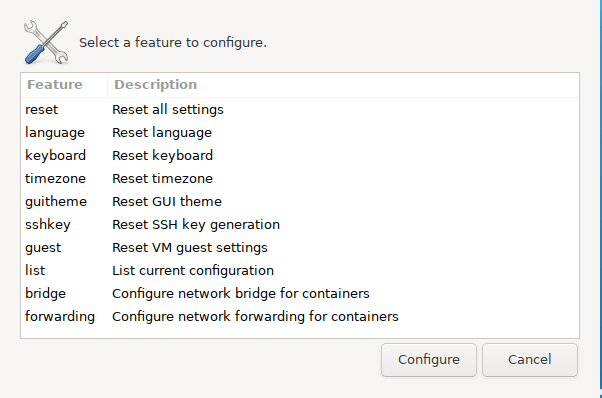Screen dimensions: 602x398
Task: Select the language feature row
Action: tap(300, 132)
